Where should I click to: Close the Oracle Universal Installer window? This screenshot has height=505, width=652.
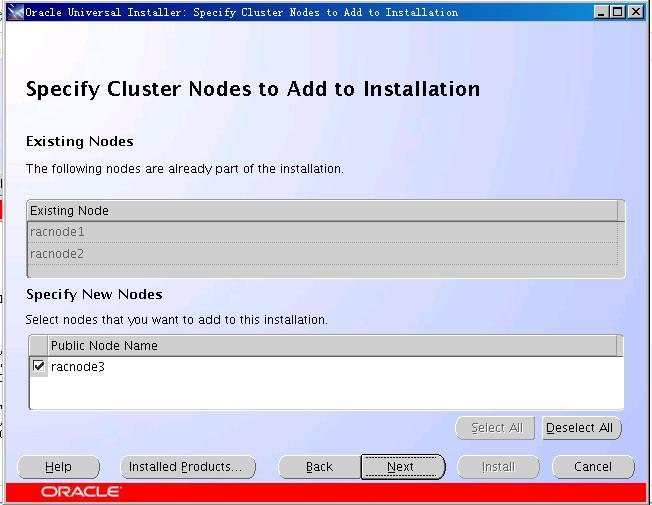pyautogui.click(x=635, y=12)
